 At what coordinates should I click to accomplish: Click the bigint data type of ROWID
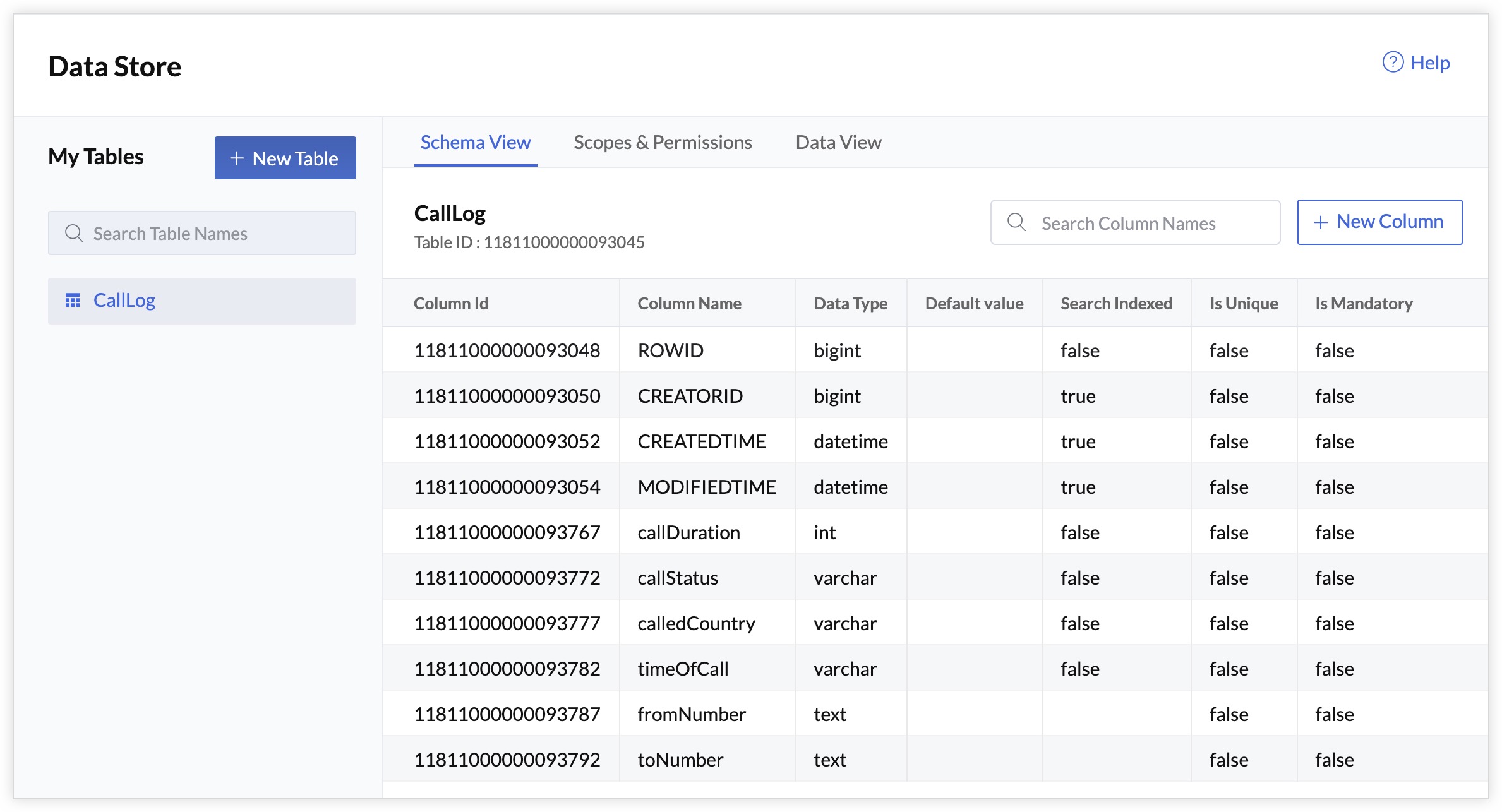tap(837, 351)
